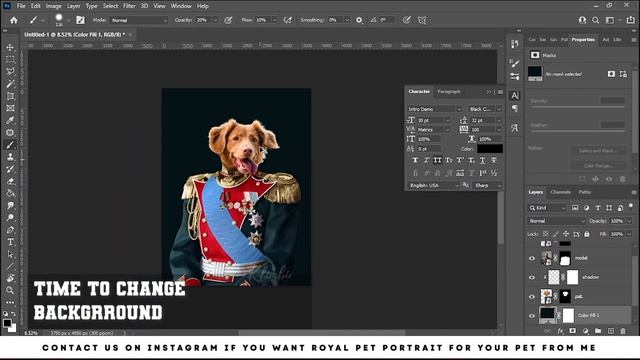
Task: Open the History panel icon
Action: pyautogui.click(x=515, y=44)
